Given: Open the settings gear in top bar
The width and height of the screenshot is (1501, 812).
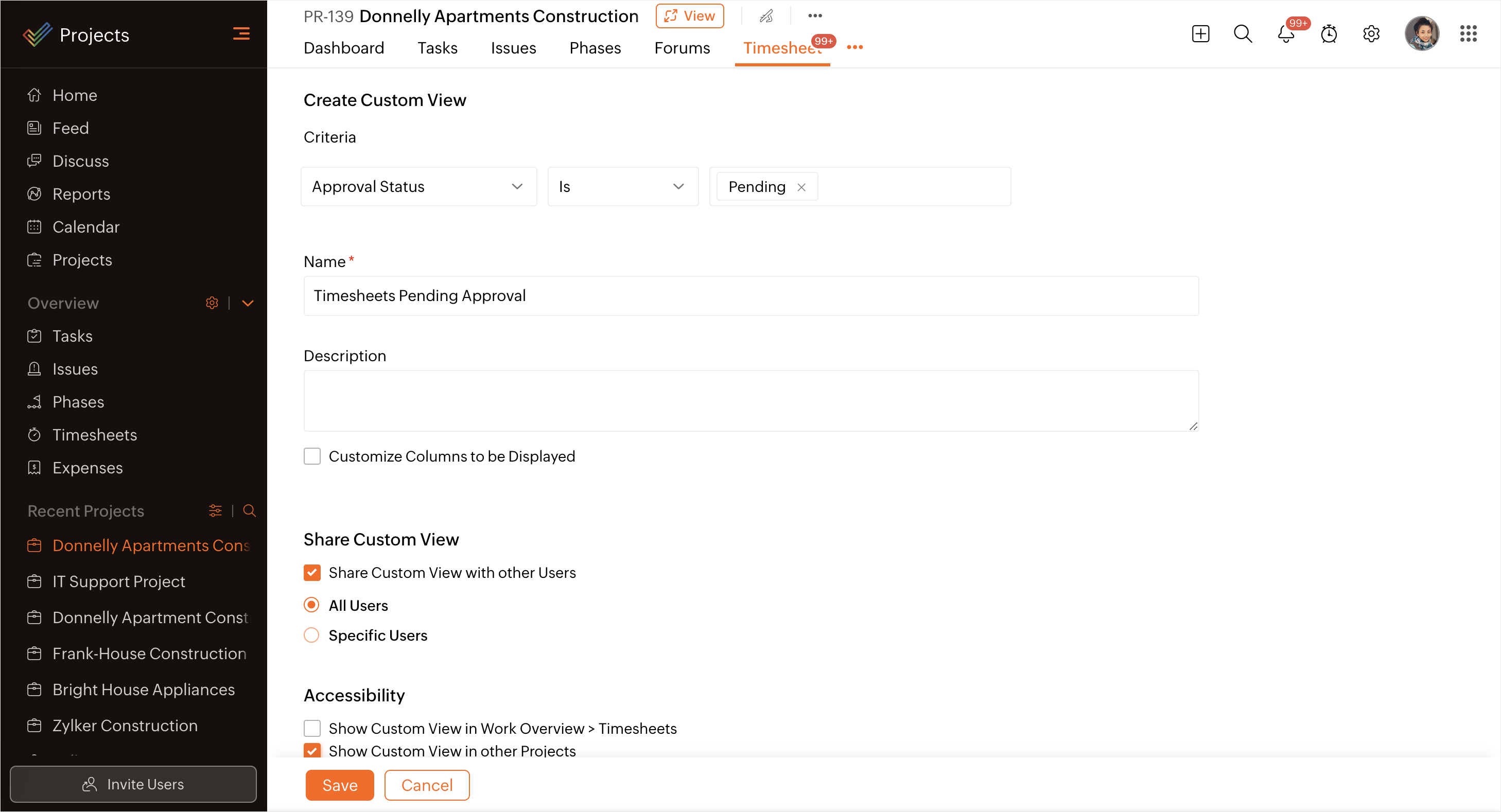Looking at the screenshot, I should tap(1371, 34).
